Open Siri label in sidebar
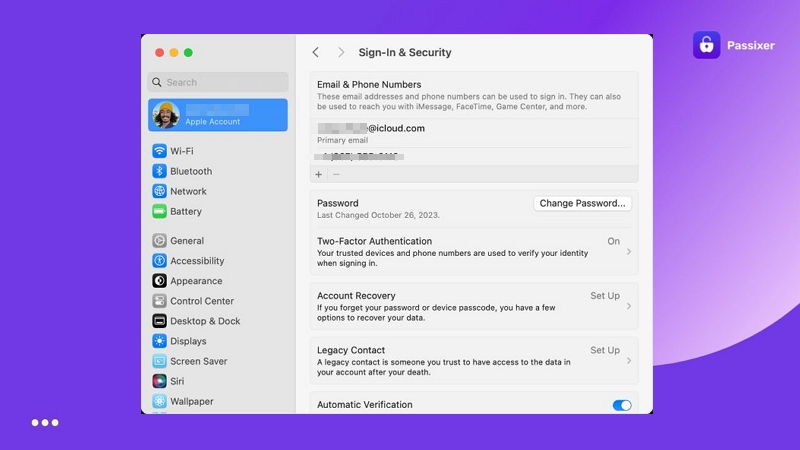The width and height of the screenshot is (800, 450). point(177,381)
